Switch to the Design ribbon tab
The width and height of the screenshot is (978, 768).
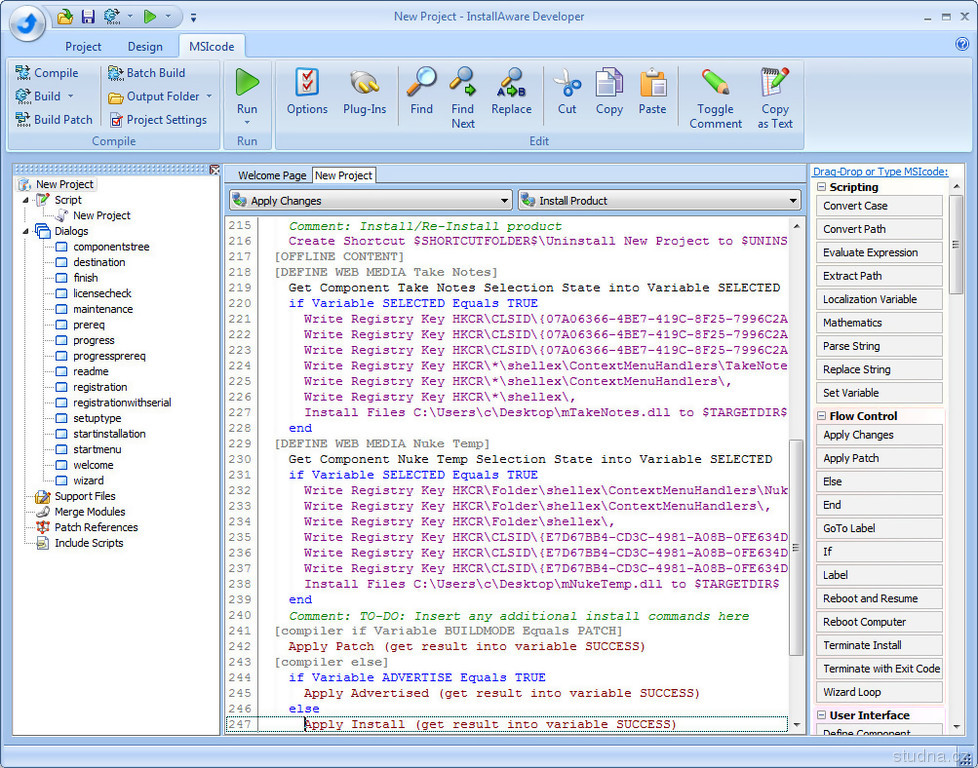[145, 46]
